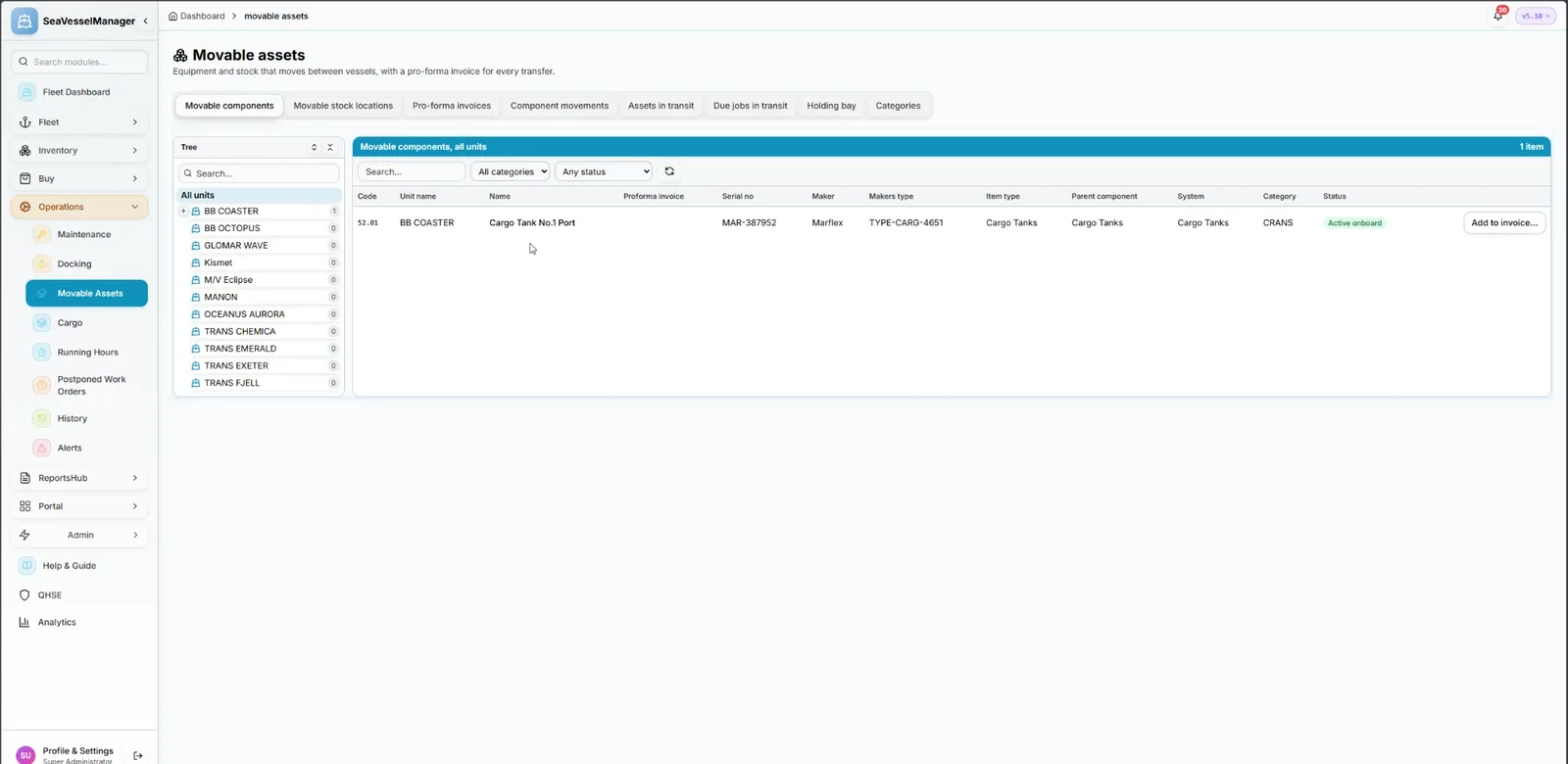Go to Maintenance in the Operations menu

[x=86, y=235]
